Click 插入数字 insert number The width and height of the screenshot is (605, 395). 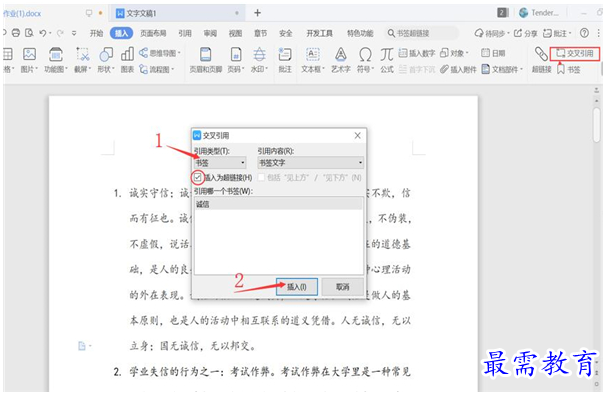(417, 53)
